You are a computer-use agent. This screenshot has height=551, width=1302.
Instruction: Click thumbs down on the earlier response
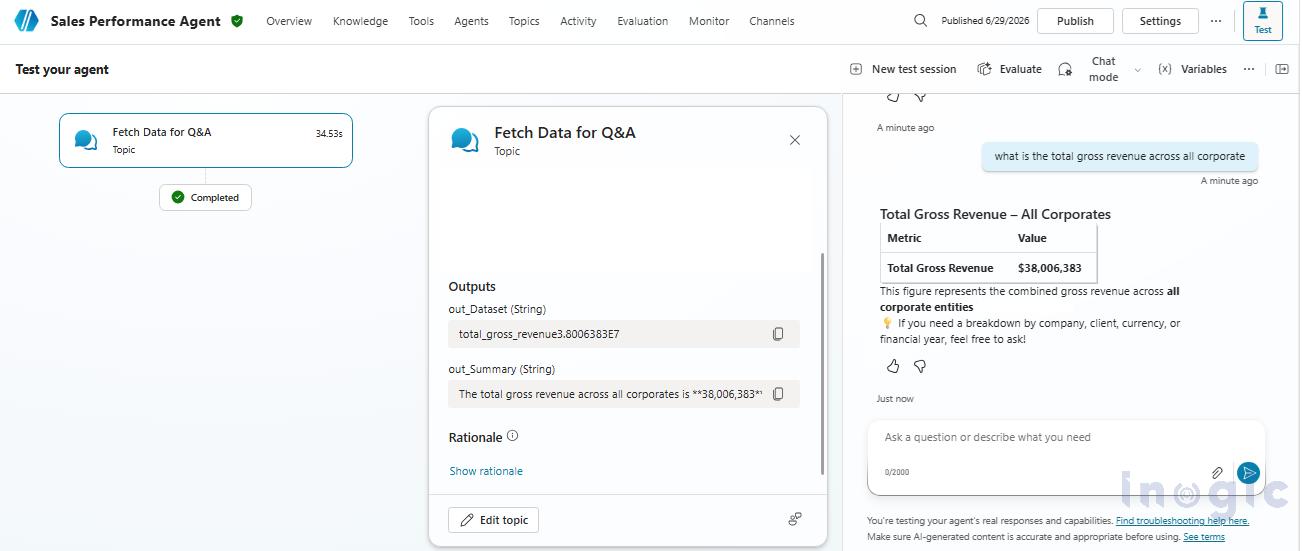tap(920, 96)
